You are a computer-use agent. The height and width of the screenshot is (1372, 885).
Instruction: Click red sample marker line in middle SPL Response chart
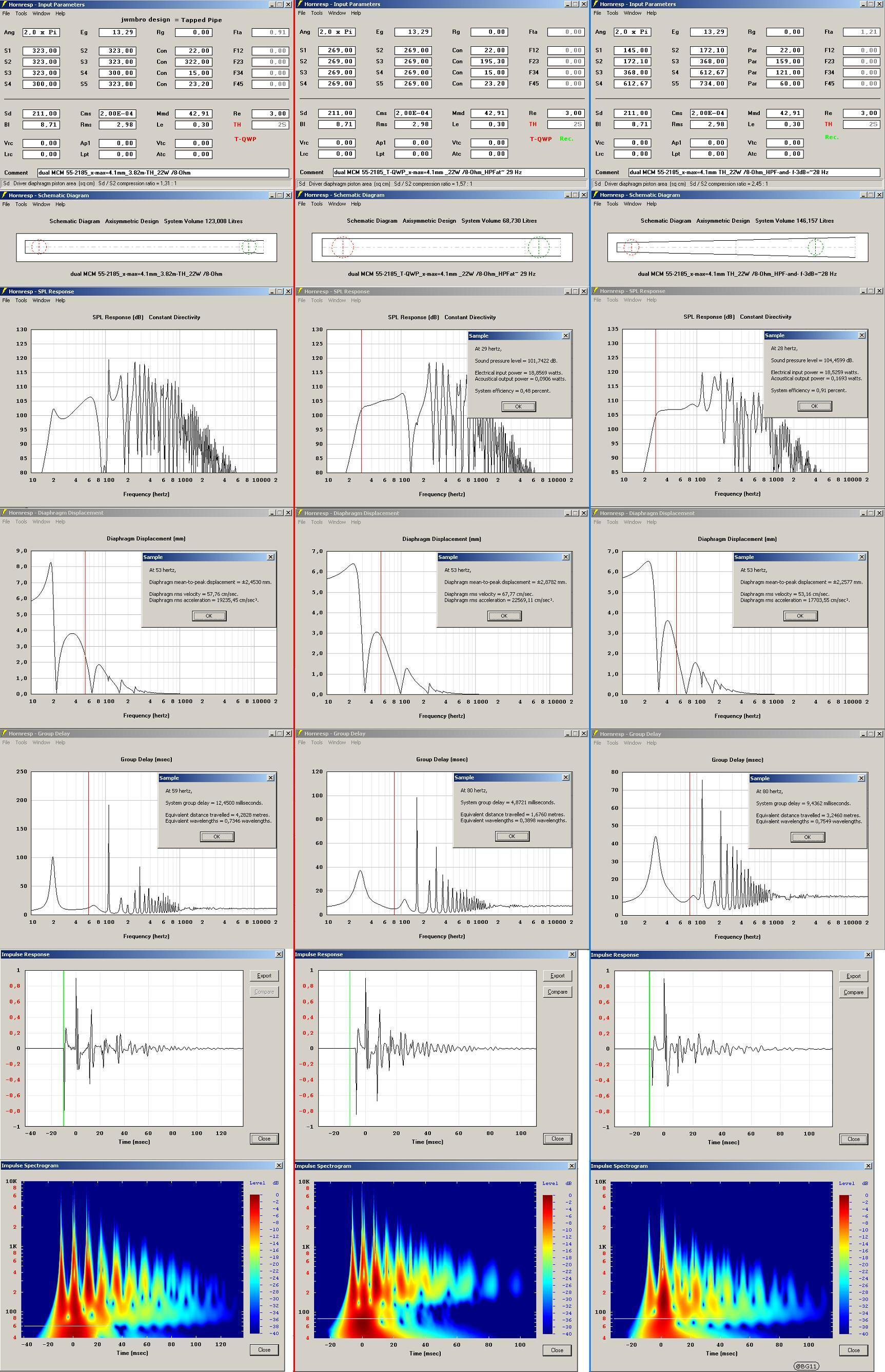pos(362,401)
